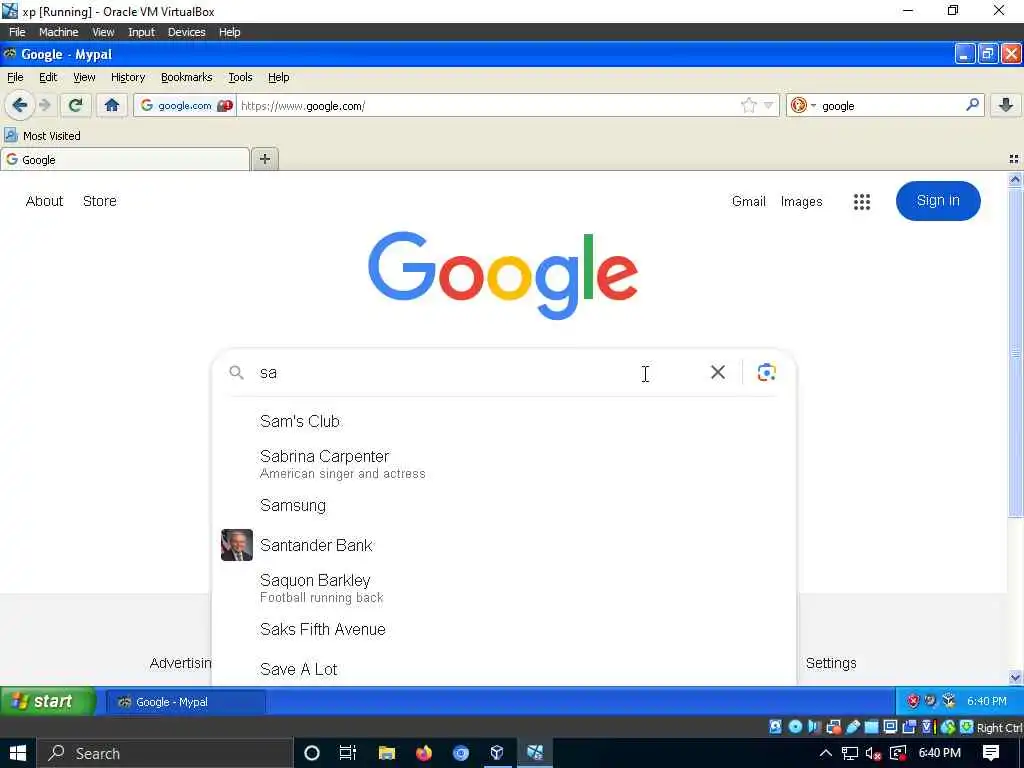
Task: Open the Settings link in footer
Action: [831, 663]
